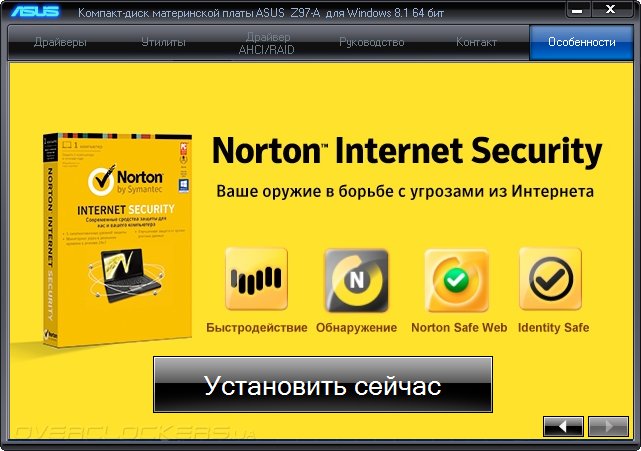Image resolution: width=641 pixels, height=451 pixels.
Task: Select the Norton Safe Web green checkmark icon
Action: (457, 280)
